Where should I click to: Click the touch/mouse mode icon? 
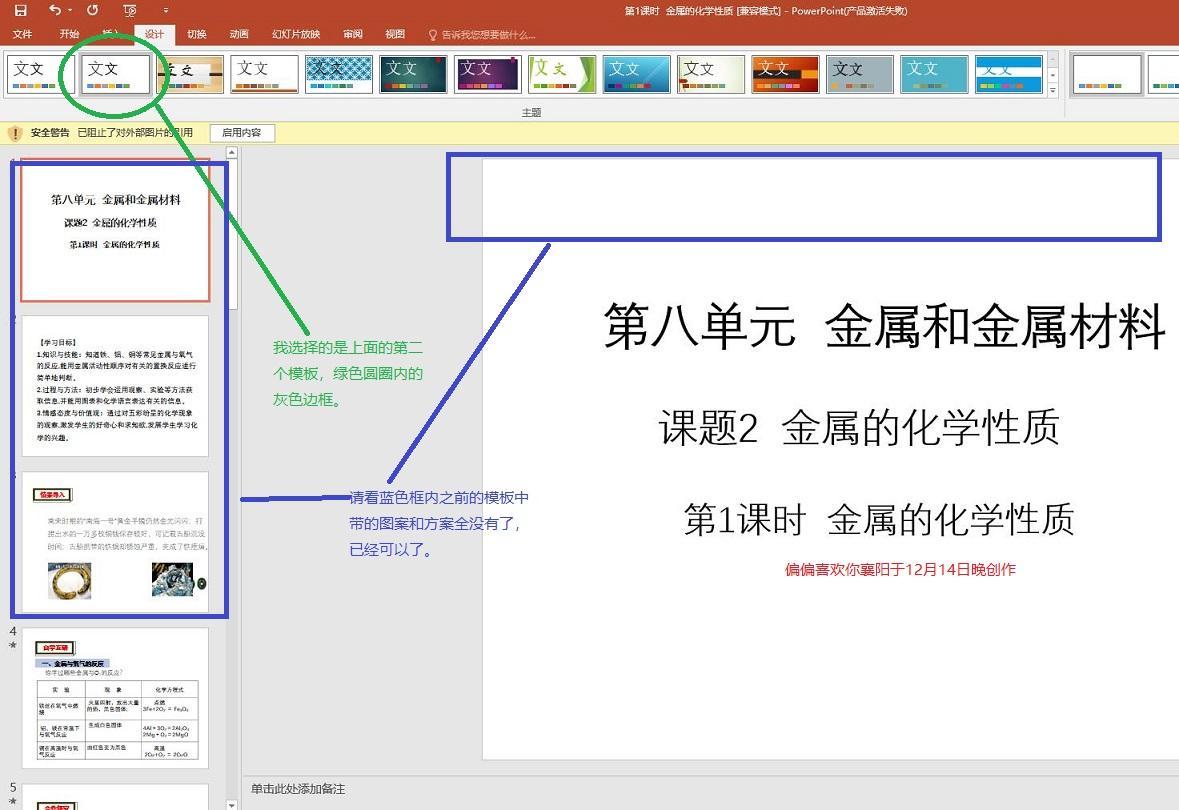128,11
